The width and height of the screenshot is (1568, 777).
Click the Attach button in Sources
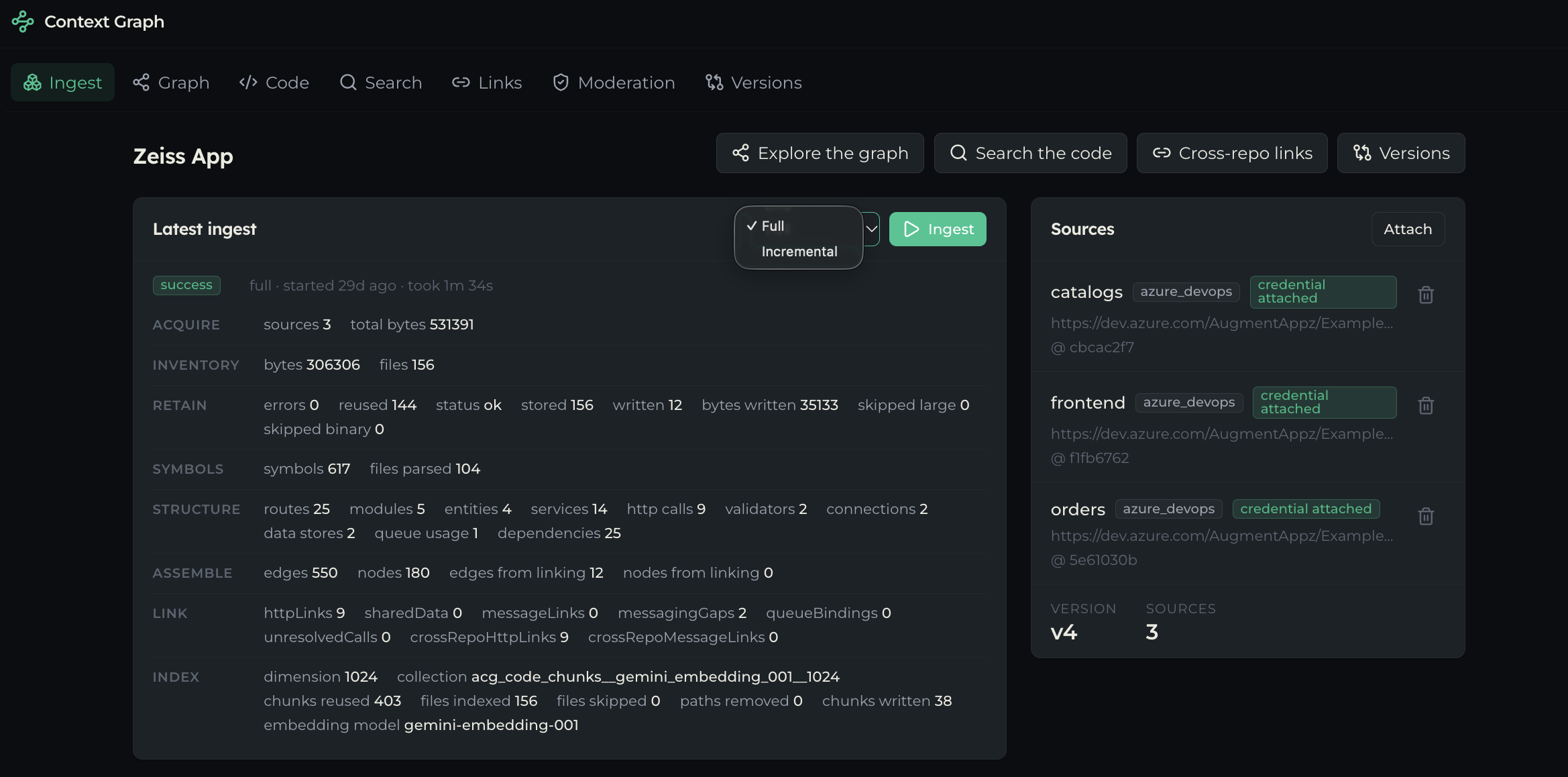tap(1408, 229)
